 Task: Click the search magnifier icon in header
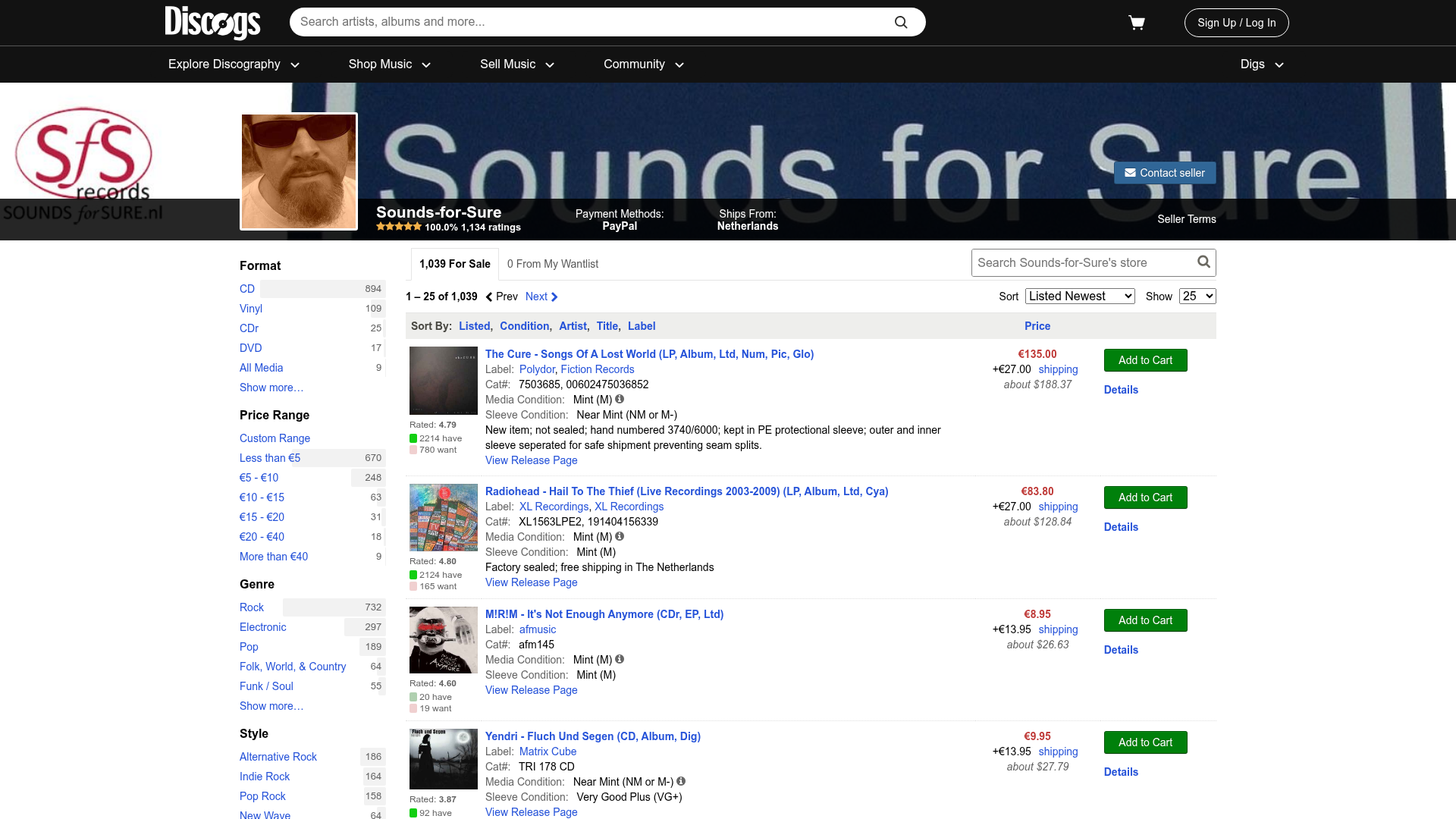(901, 22)
